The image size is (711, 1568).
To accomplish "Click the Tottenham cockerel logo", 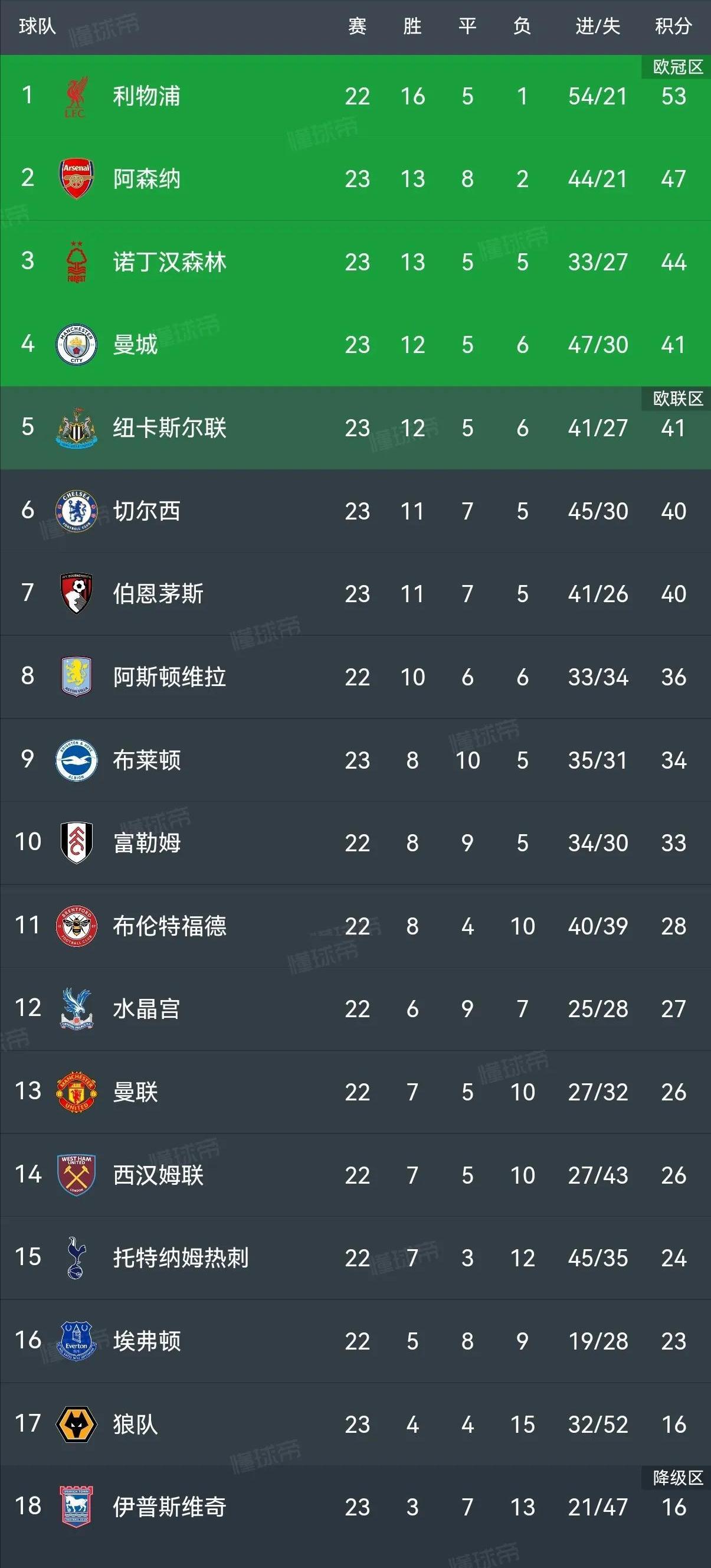I will (x=76, y=1257).
